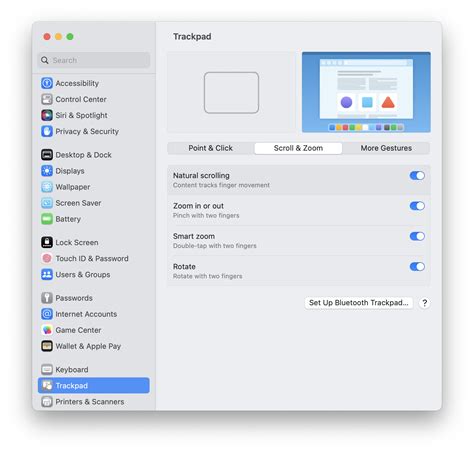Open the help question mark button
The image size is (474, 453).
pyautogui.click(x=424, y=303)
